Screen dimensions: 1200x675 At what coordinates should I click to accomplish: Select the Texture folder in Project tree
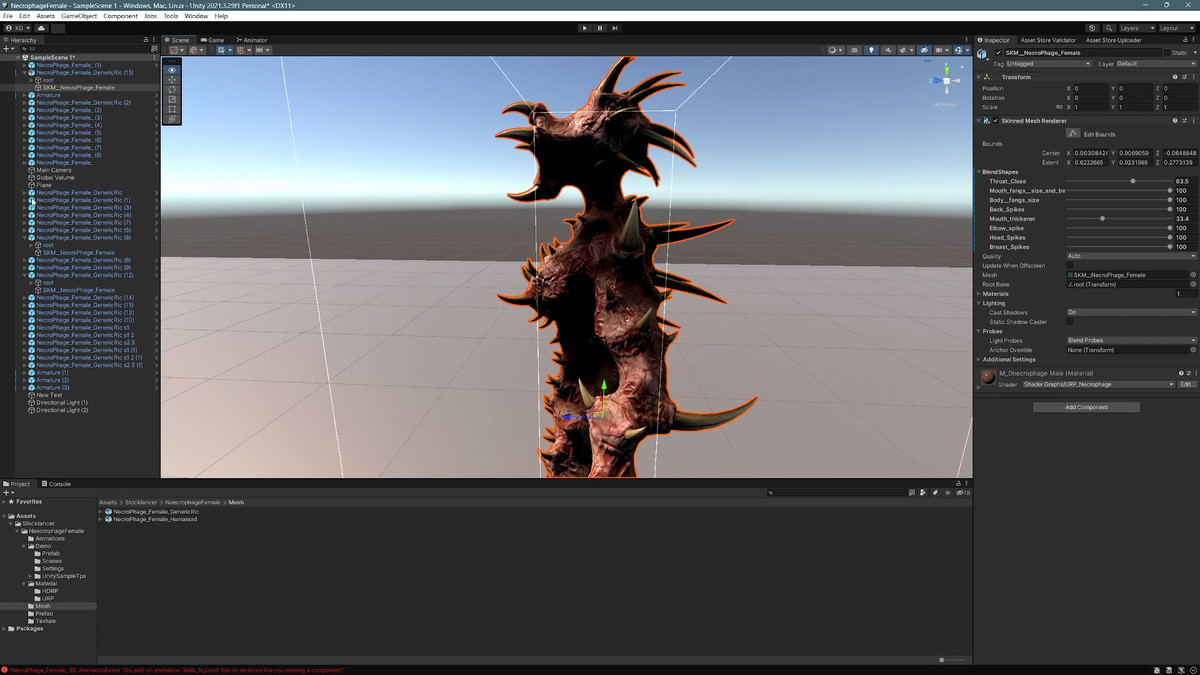46,621
